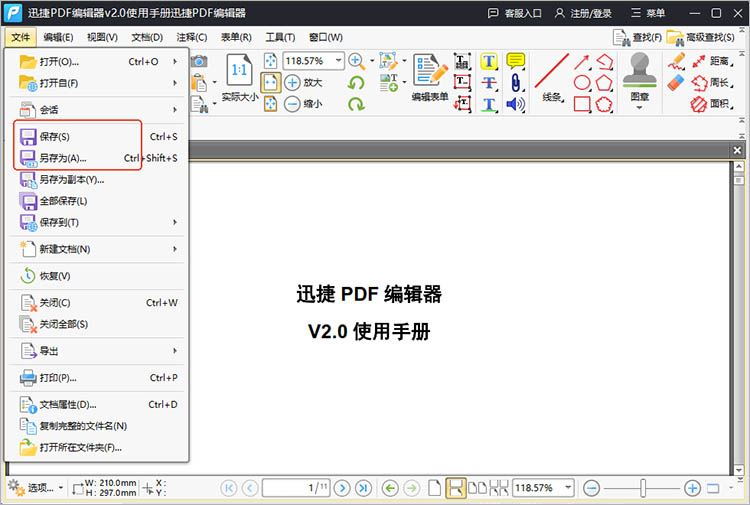
Task: Expand the 导出 submenu arrow
Action: [175, 351]
